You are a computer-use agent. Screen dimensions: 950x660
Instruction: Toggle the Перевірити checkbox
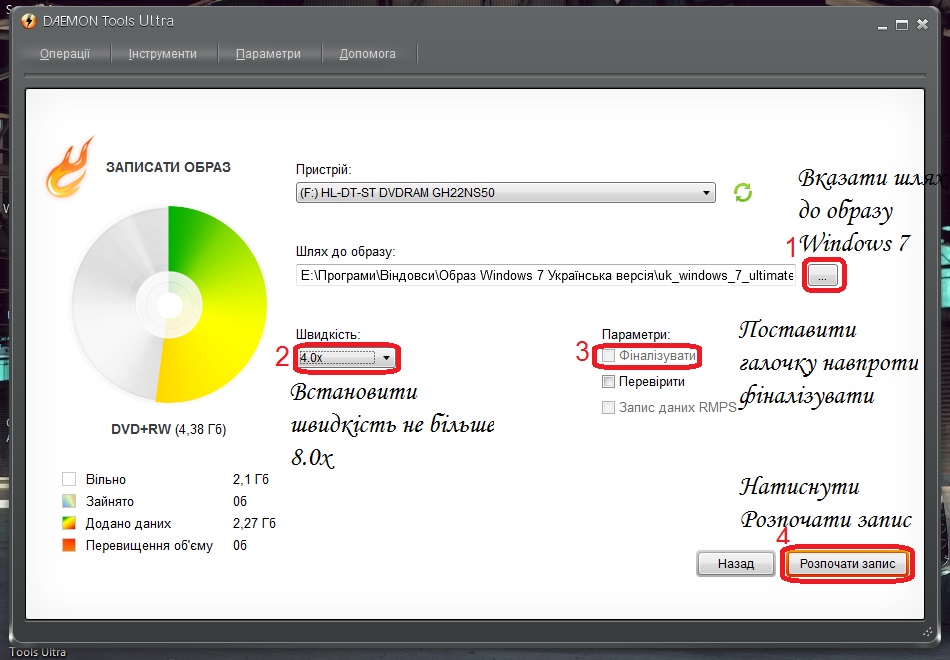[x=609, y=382]
